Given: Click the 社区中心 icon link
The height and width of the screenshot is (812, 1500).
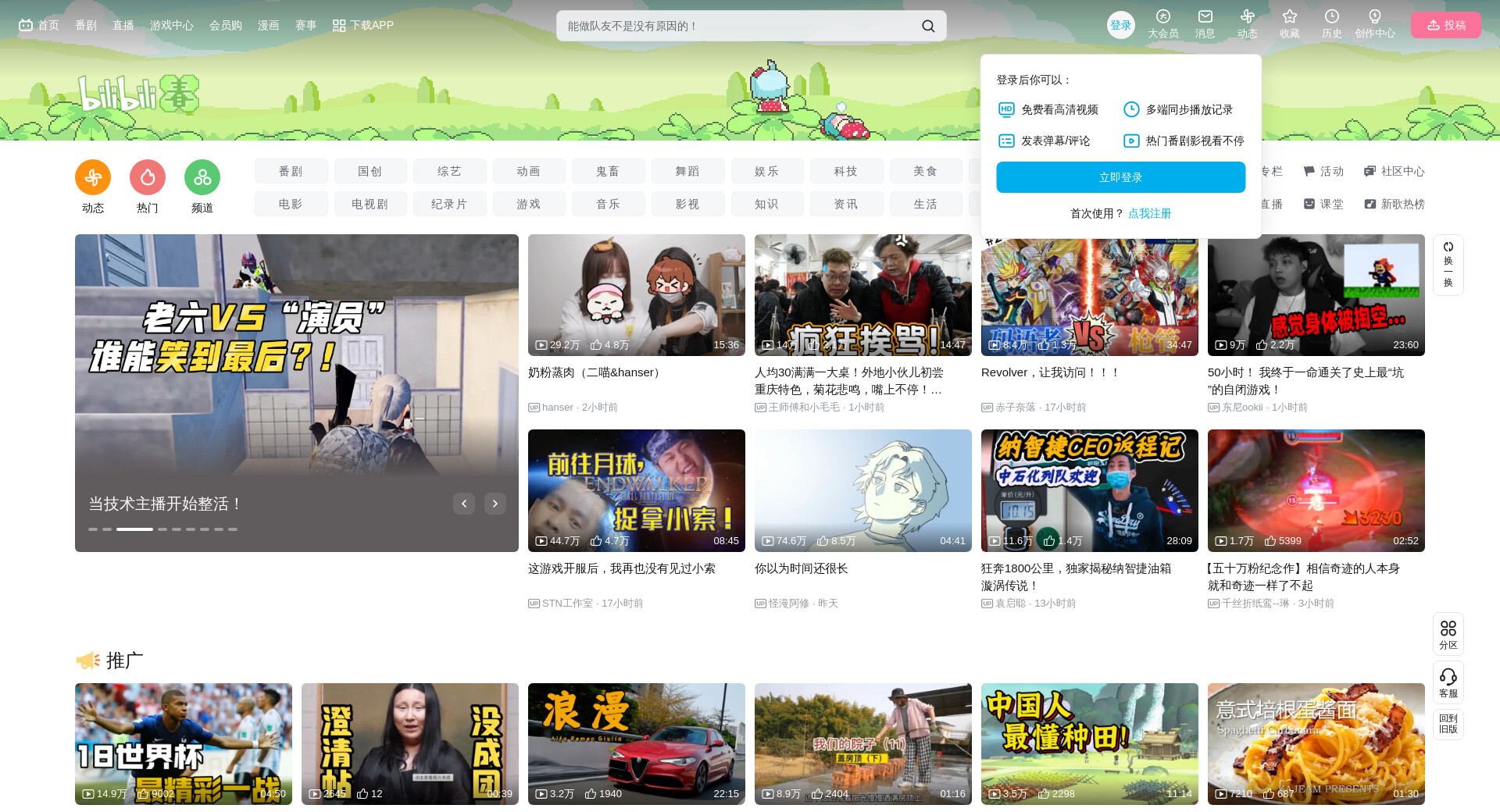Looking at the screenshot, I should 1395,171.
